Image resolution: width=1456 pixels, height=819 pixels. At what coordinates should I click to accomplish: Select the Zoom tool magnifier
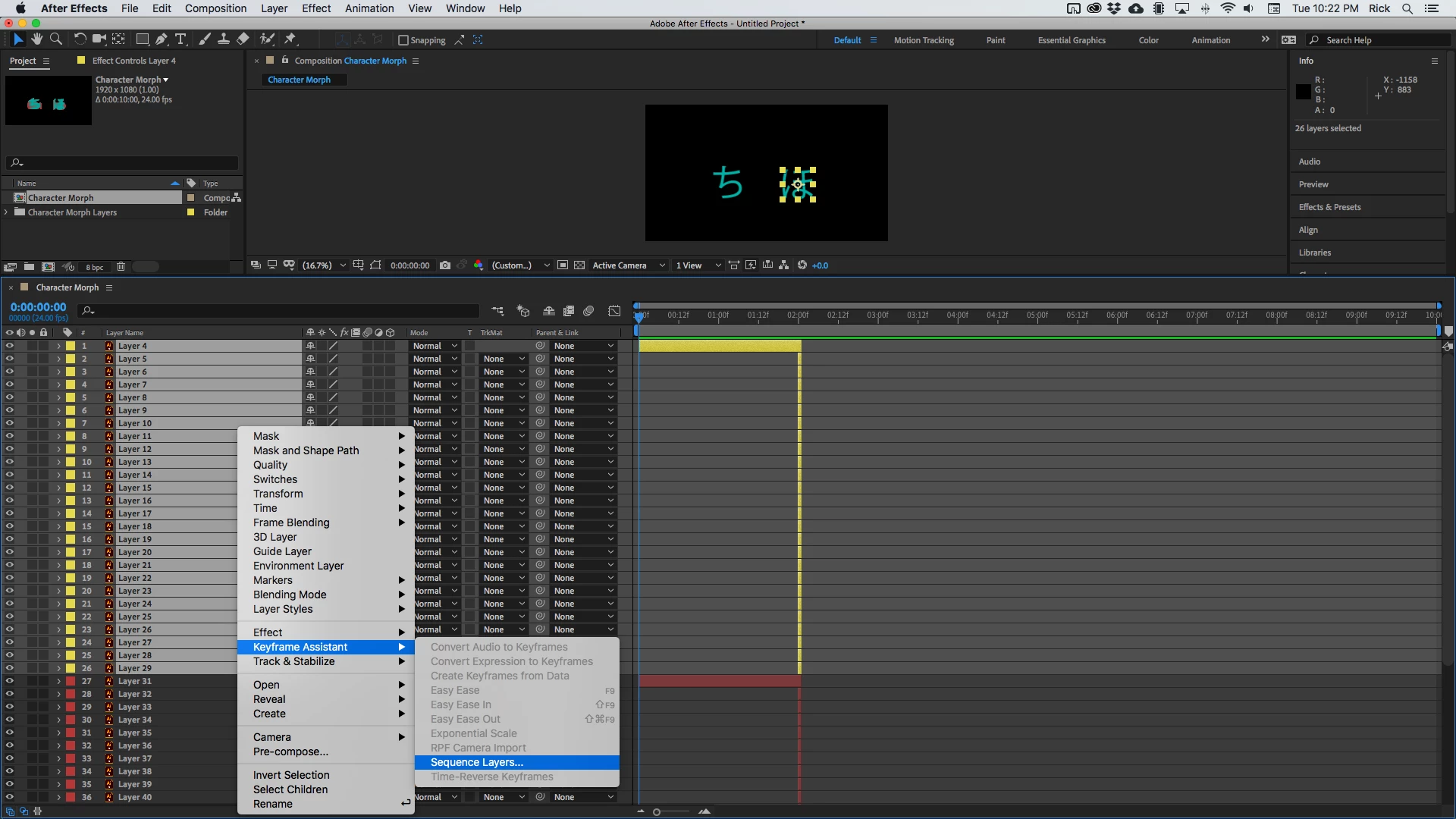55,39
